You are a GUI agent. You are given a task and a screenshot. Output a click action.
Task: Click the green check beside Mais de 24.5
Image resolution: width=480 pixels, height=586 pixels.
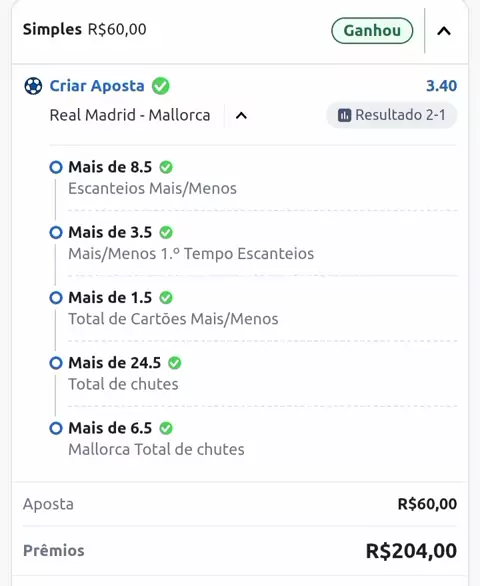(175, 363)
